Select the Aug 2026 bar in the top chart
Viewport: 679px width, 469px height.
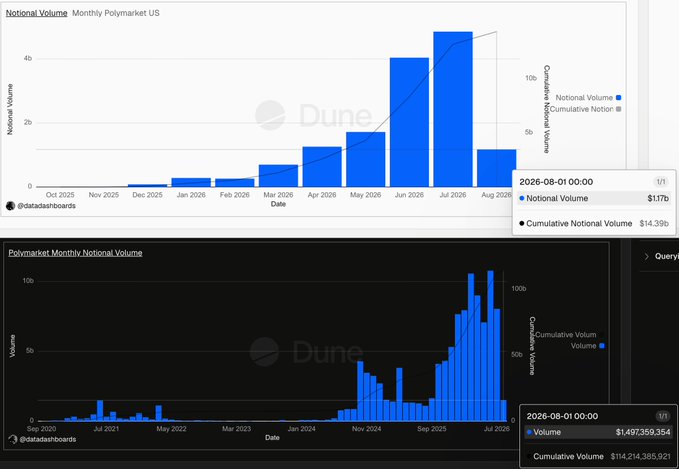496,168
